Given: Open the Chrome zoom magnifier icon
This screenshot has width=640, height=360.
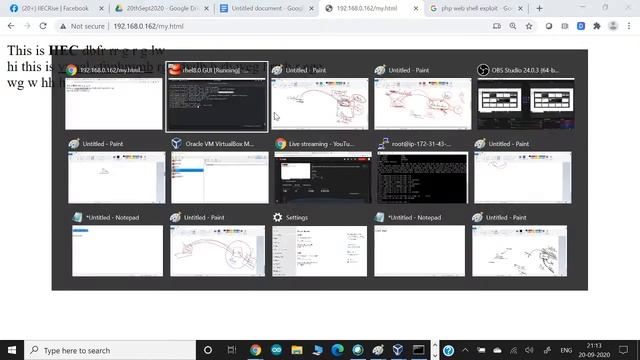Looking at the screenshot, I should click(513, 26).
